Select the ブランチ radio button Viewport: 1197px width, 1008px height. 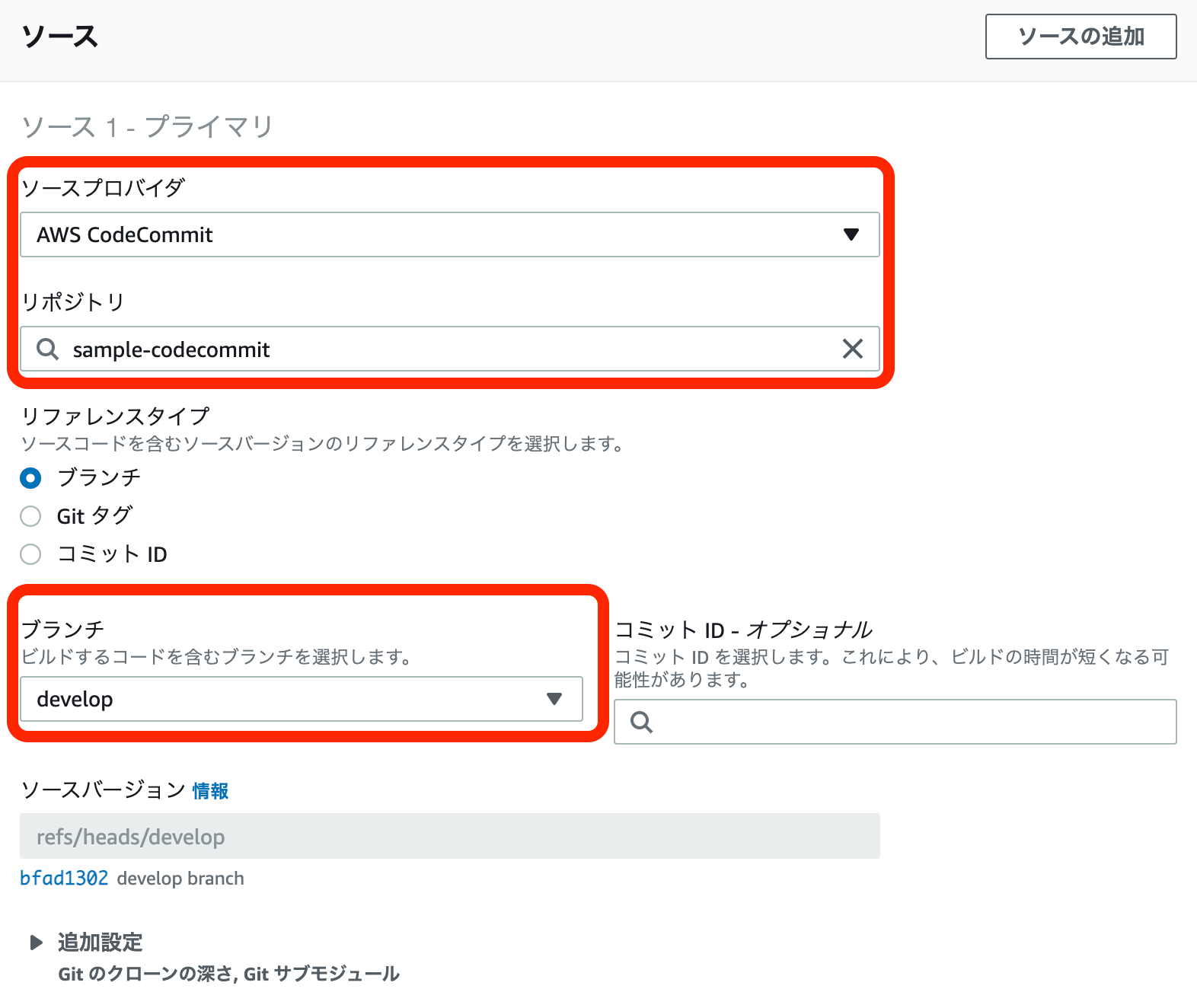click(x=30, y=478)
